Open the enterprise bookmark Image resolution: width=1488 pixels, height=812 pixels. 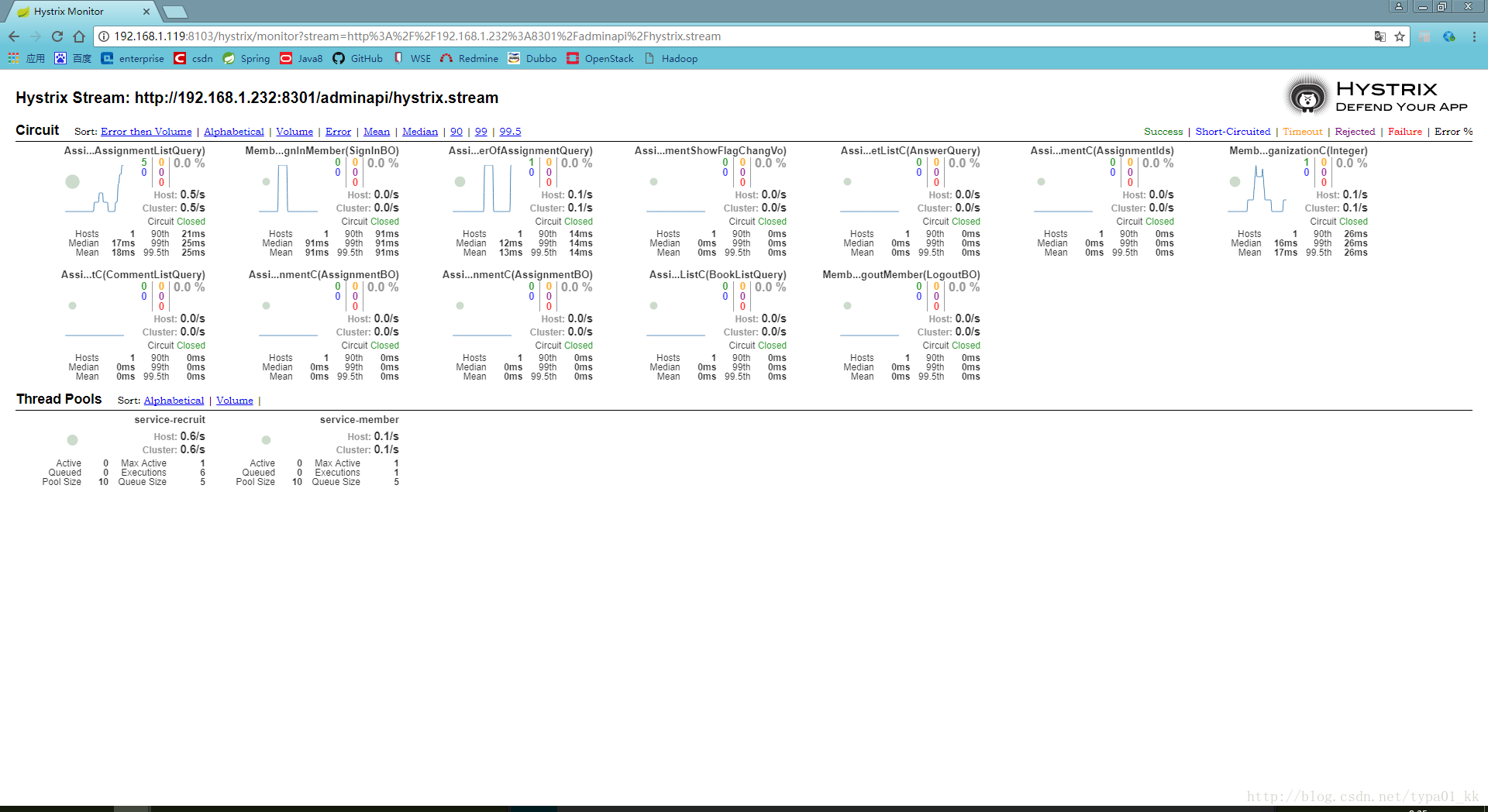pyautogui.click(x=133, y=58)
